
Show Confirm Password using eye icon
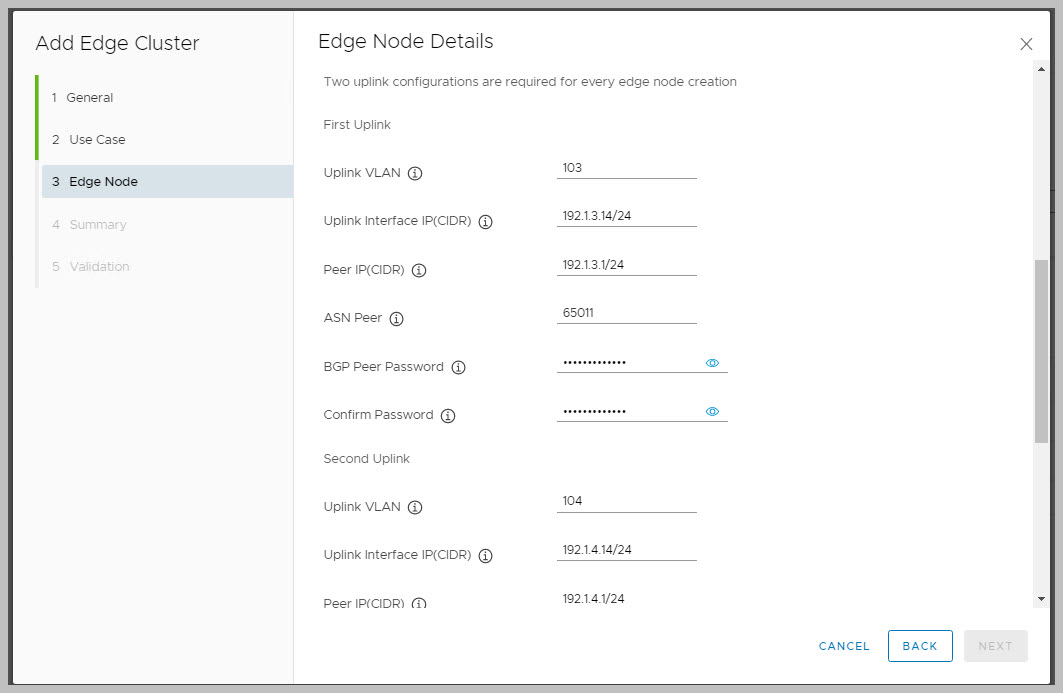pyautogui.click(x=712, y=411)
